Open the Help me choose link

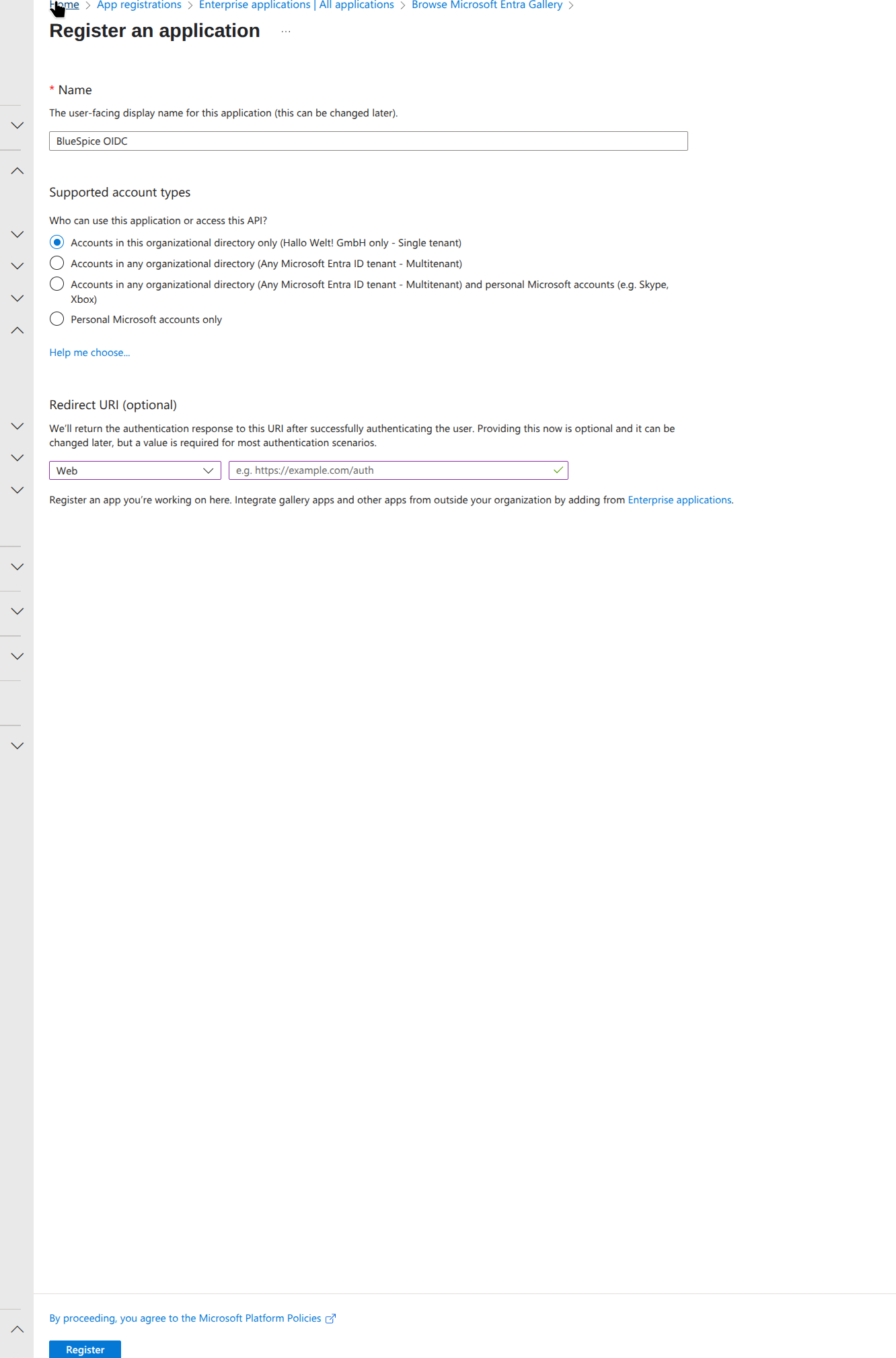click(89, 353)
